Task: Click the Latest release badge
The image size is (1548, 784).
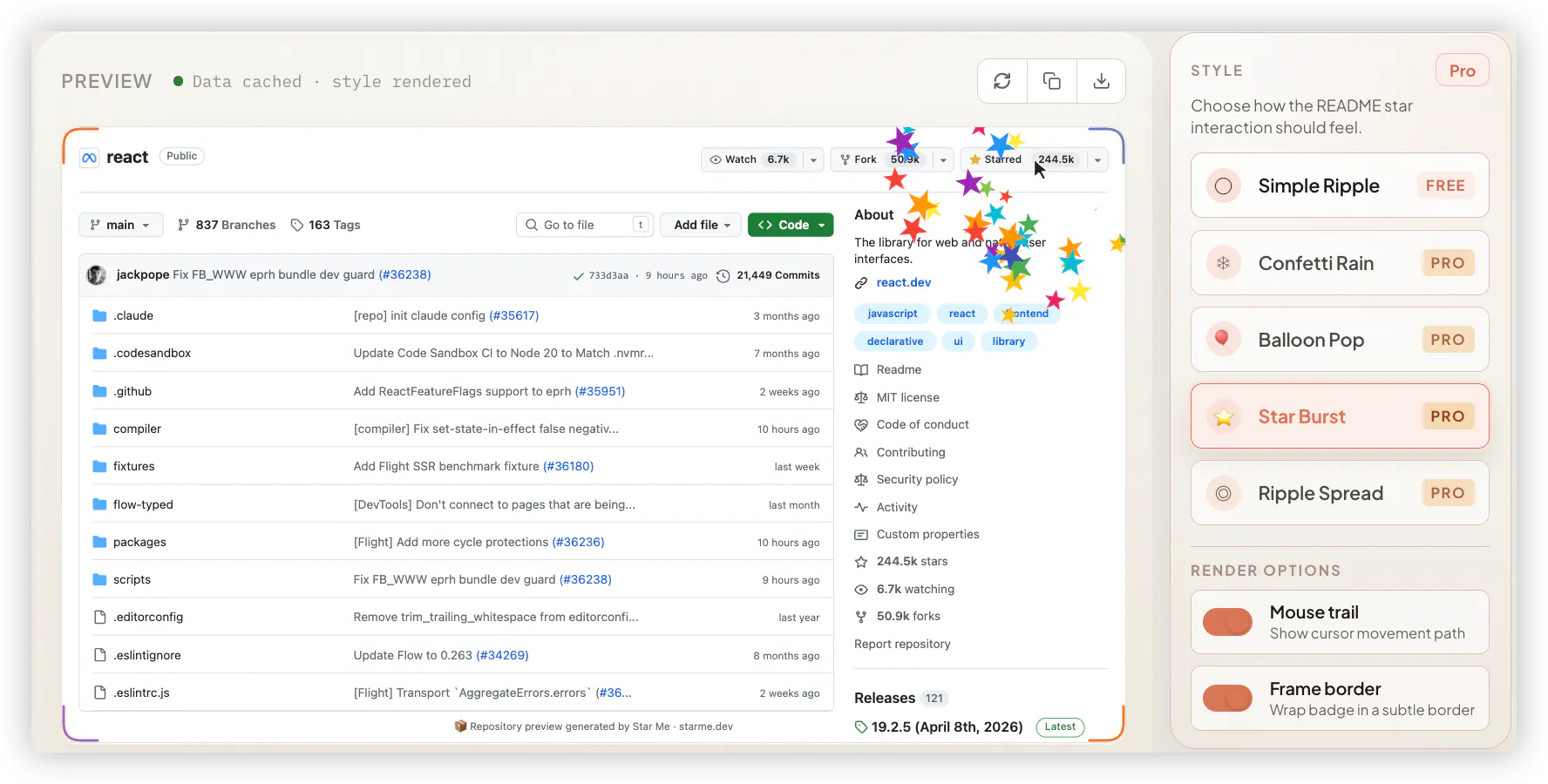Action: click(x=1060, y=727)
